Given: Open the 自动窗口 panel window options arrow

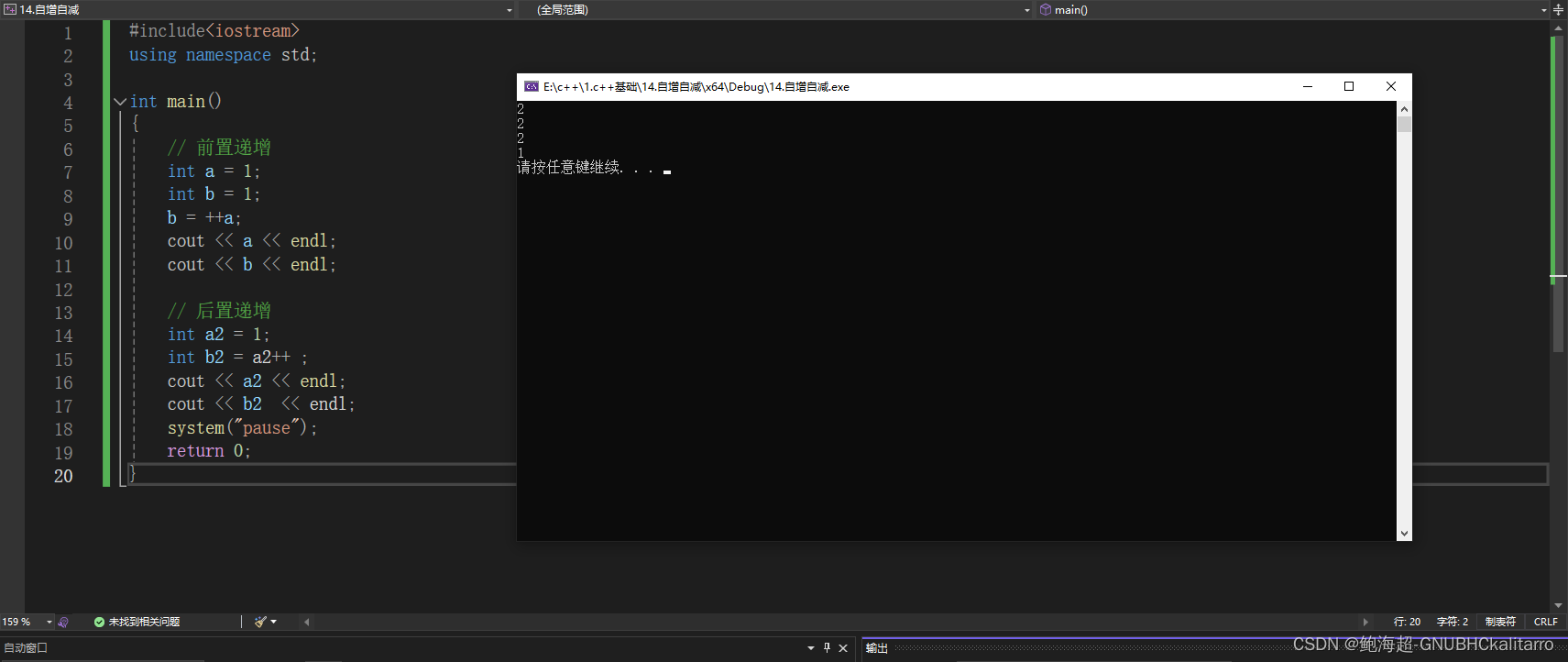Looking at the screenshot, I should [x=811, y=648].
